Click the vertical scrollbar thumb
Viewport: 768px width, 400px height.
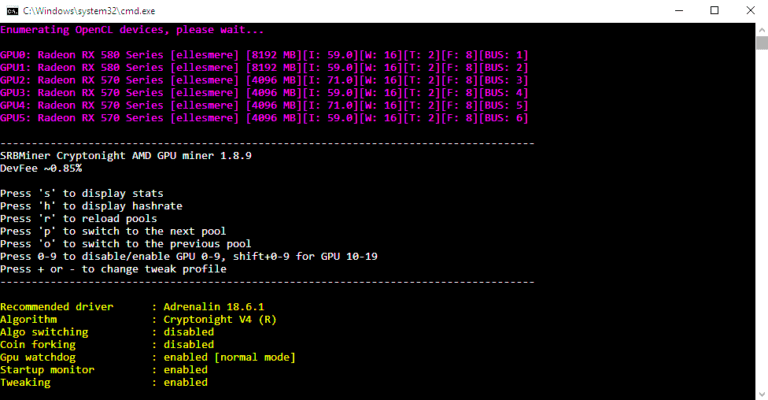pyautogui.click(x=762, y=43)
